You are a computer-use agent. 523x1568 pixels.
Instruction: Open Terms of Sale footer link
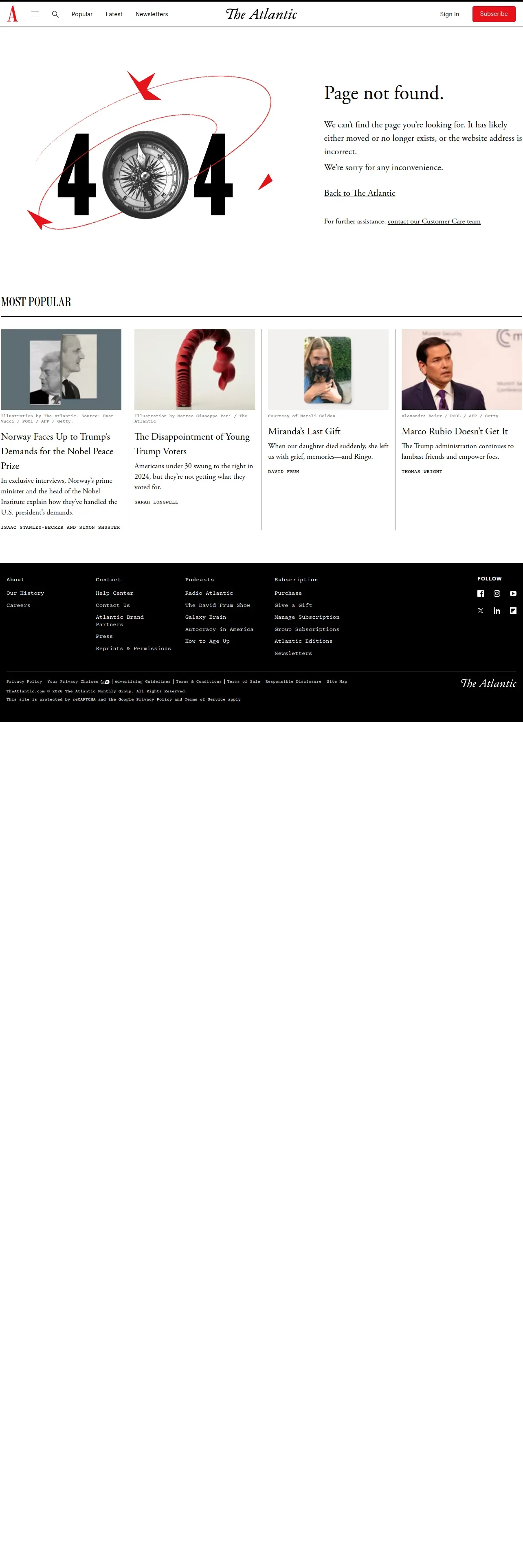click(244, 682)
